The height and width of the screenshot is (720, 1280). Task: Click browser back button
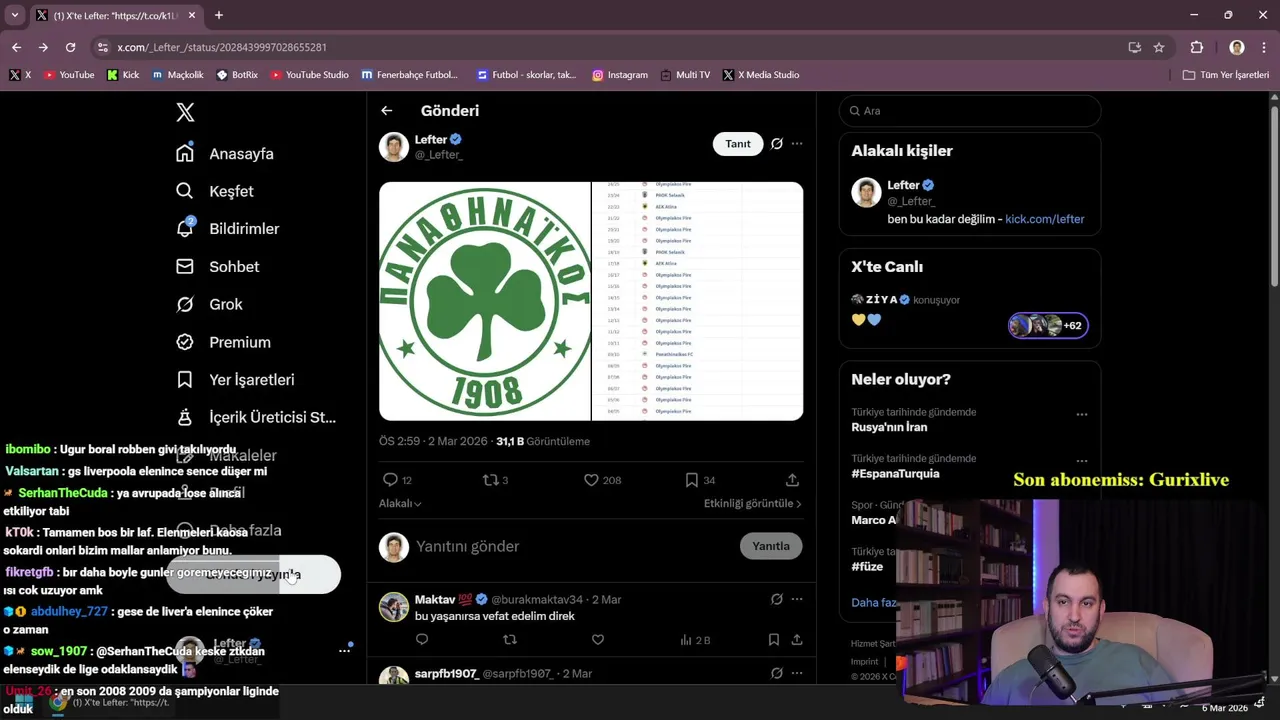(x=16, y=47)
